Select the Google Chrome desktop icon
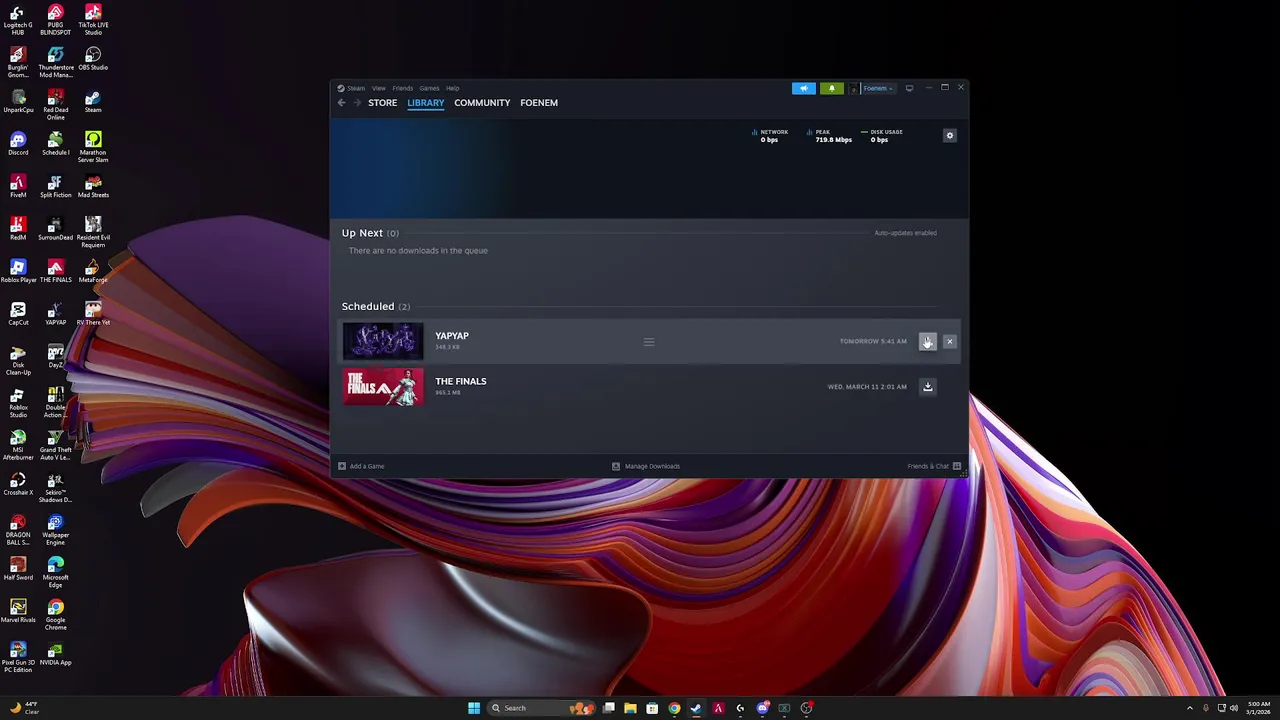Viewport: 1280px width, 720px height. click(56, 615)
